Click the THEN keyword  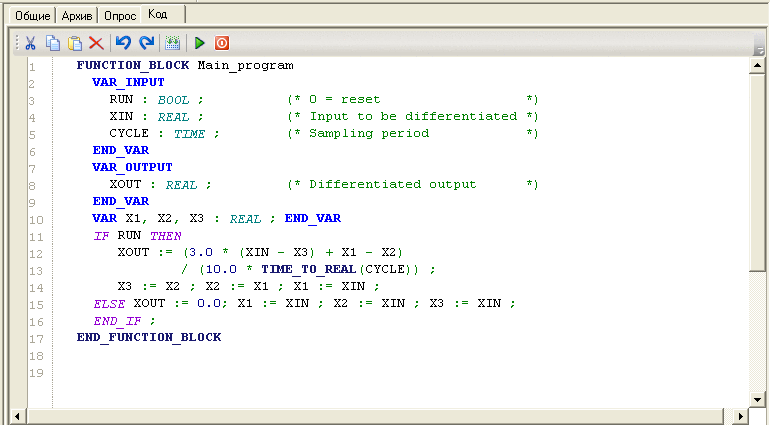[x=165, y=236]
